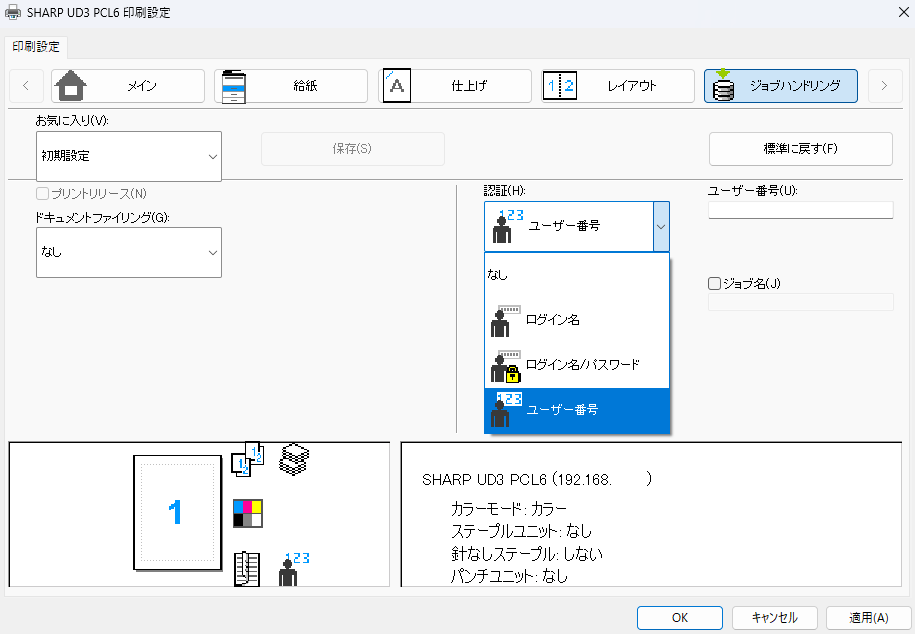
Task: Click the 針なしステープル: しない status text
Action: (x=527, y=554)
